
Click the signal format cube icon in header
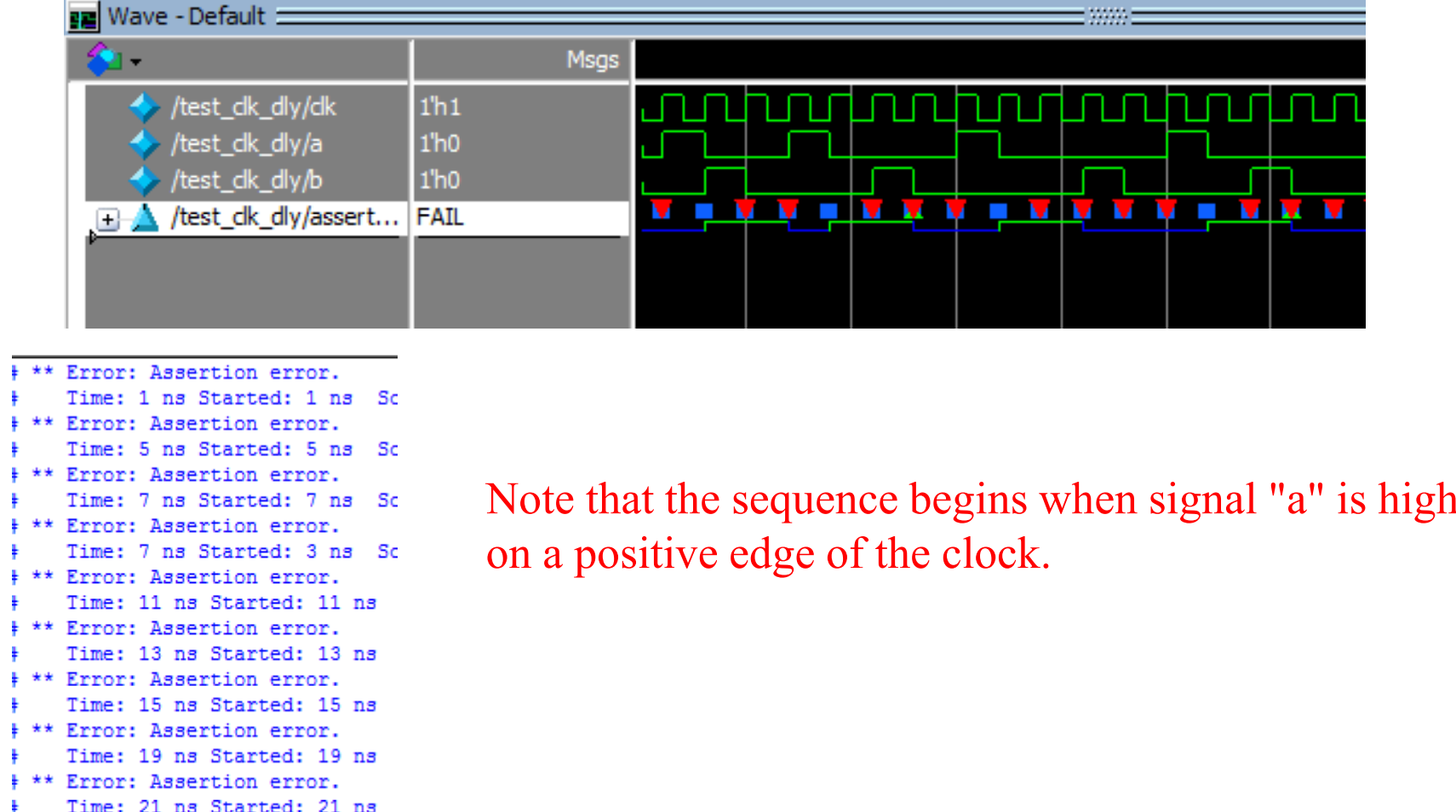(103, 60)
